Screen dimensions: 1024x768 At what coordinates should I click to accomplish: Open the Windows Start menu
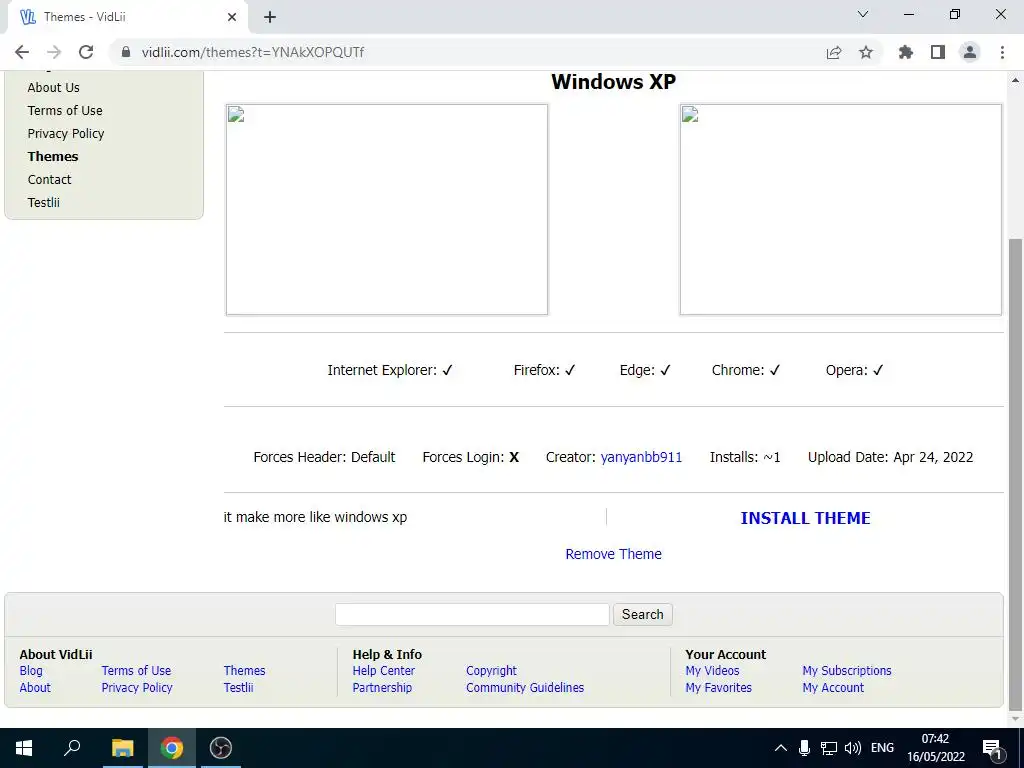click(24, 748)
